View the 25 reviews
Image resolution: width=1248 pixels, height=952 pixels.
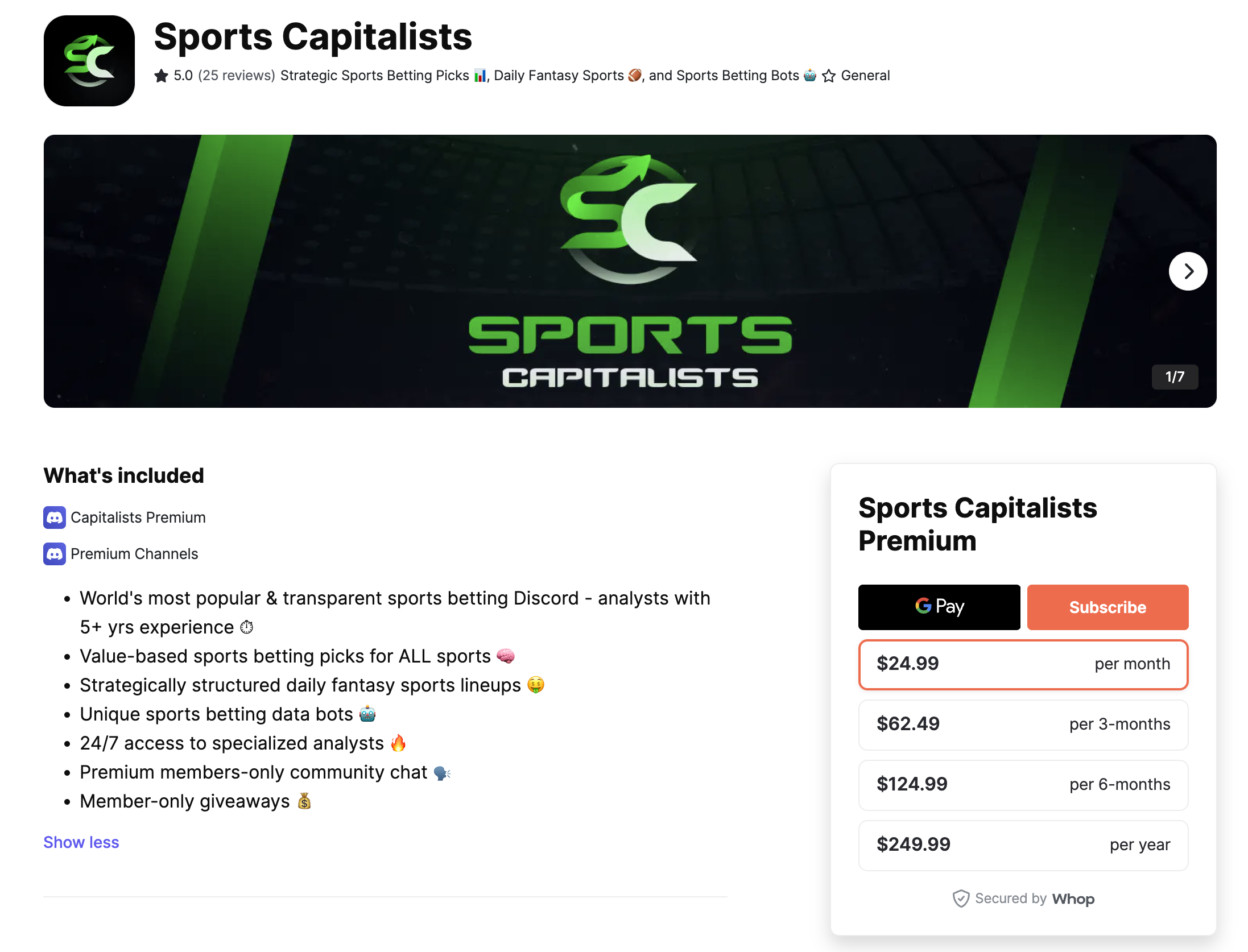tap(236, 75)
